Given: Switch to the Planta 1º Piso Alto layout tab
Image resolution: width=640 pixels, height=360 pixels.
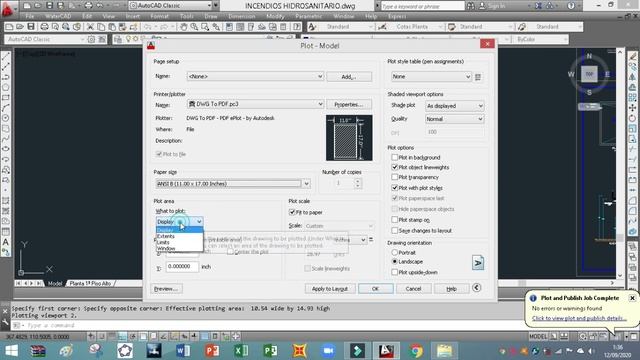Looking at the screenshot, I should coord(90,283).
